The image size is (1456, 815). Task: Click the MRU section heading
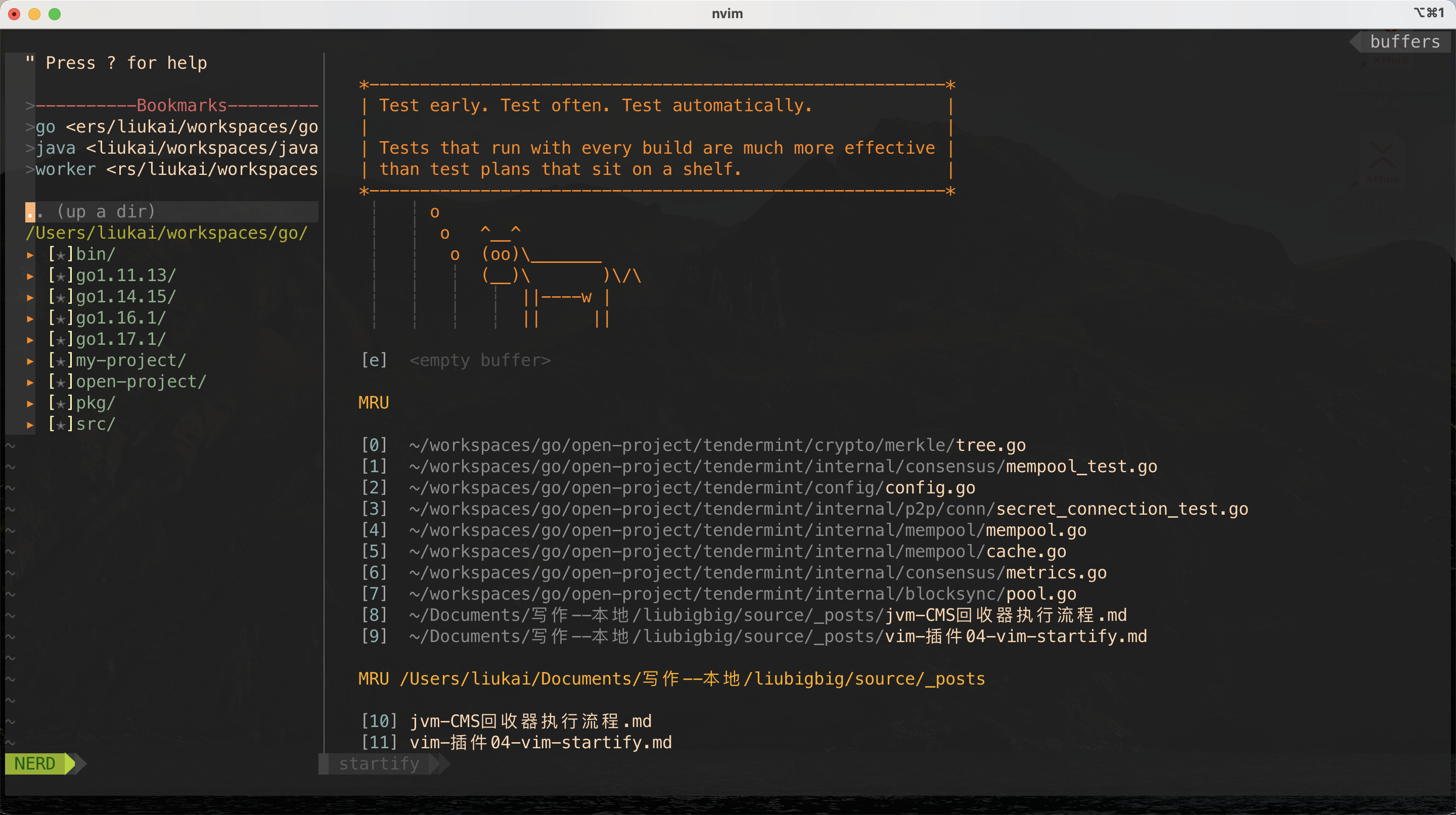(374, 403)
